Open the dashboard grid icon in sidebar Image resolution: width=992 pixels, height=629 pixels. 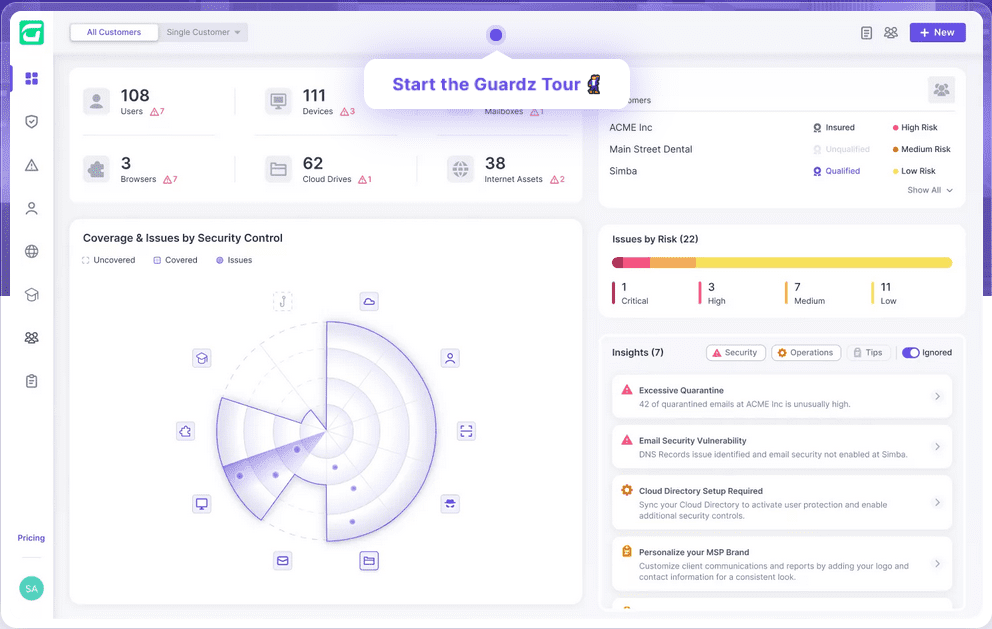pos(32,78)
